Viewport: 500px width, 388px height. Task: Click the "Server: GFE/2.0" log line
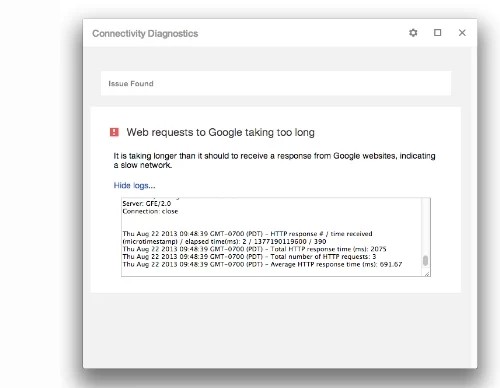tap(147, 203)
